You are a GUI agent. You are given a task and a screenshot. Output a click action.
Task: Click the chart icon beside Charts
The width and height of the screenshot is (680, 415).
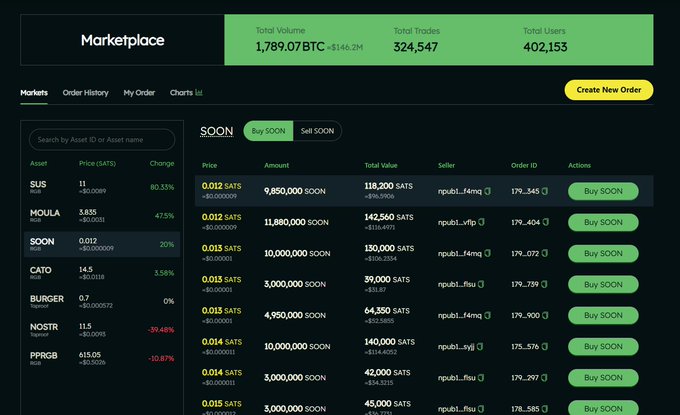pyautogui.click(x=199, y=92)
